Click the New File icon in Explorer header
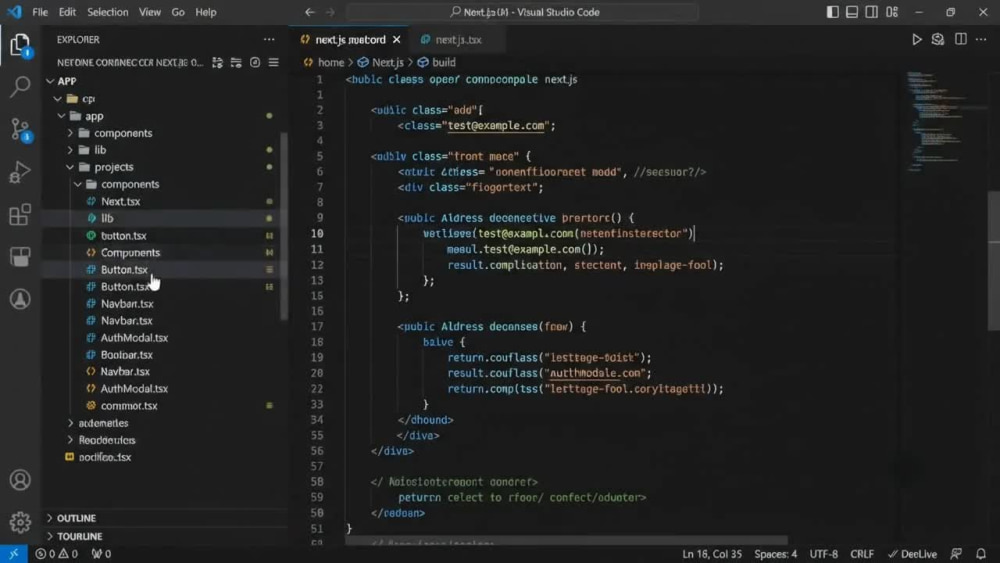The width and height of the screenshot is (1000, 563). 217,62
